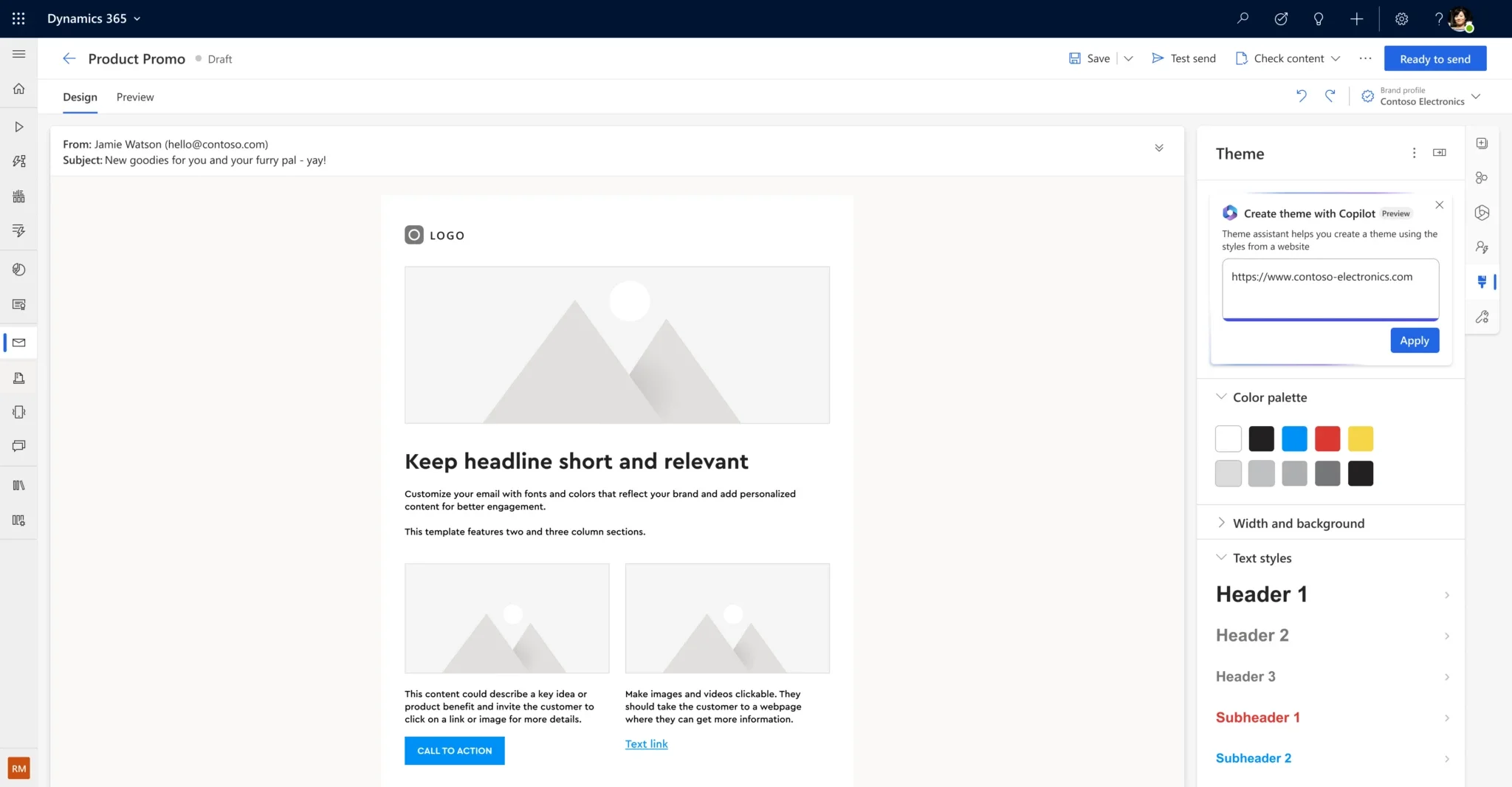Select the Design tab
Screen dimensions: 1512x787
pyautogui.click(x=80, y=97)
